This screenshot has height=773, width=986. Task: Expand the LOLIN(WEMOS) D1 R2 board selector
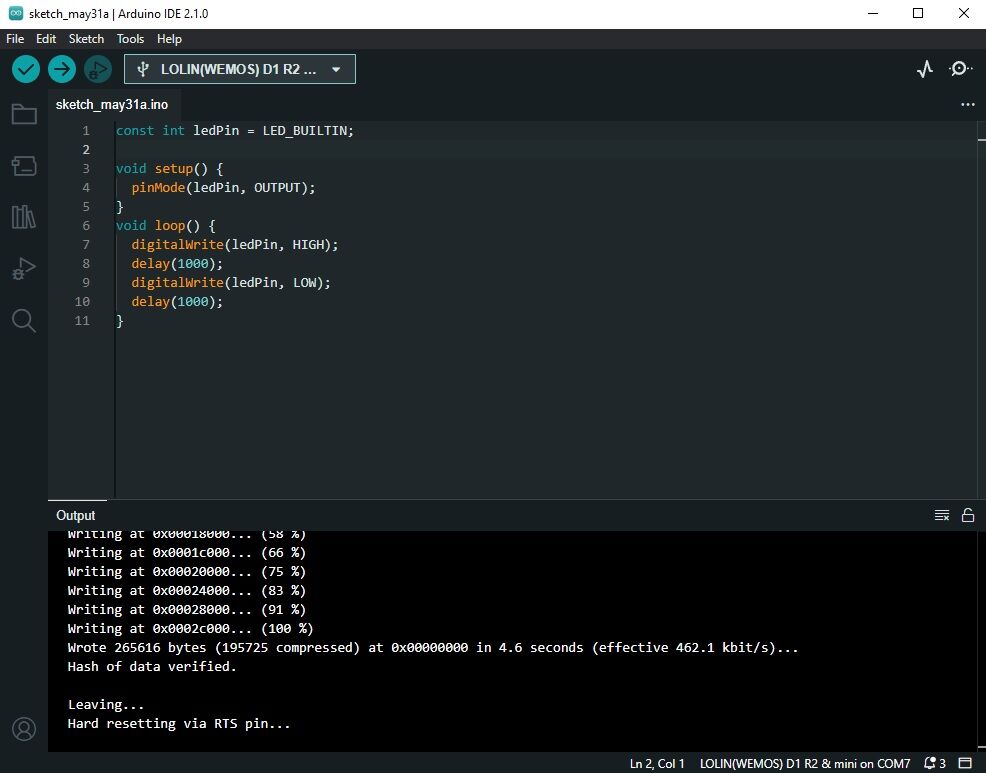coord(240,69)
